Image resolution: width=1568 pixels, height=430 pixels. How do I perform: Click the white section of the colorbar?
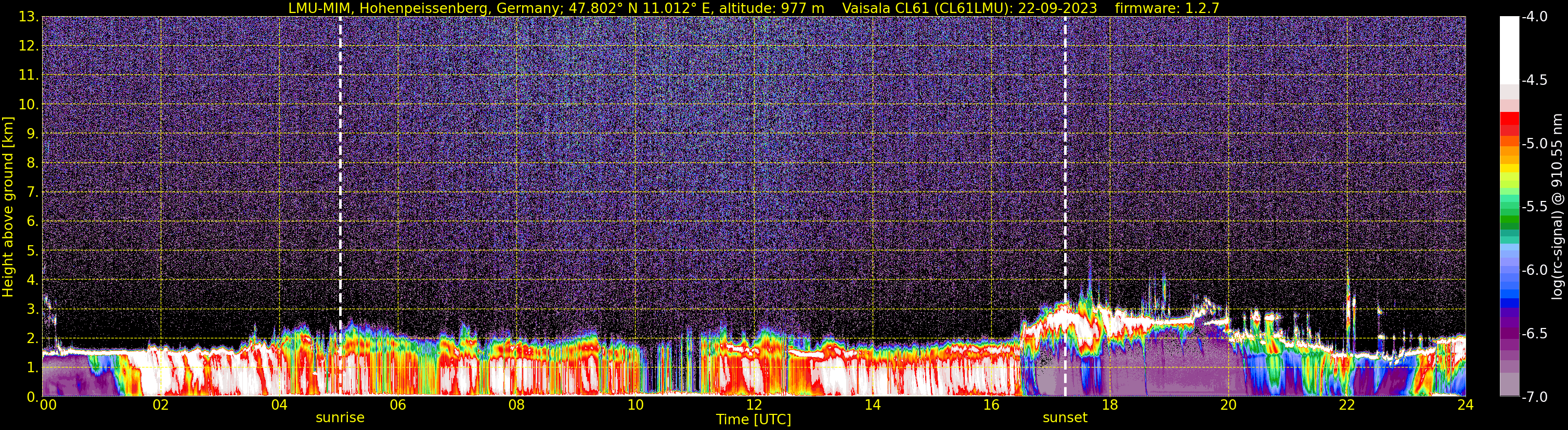coord(1509,50)
